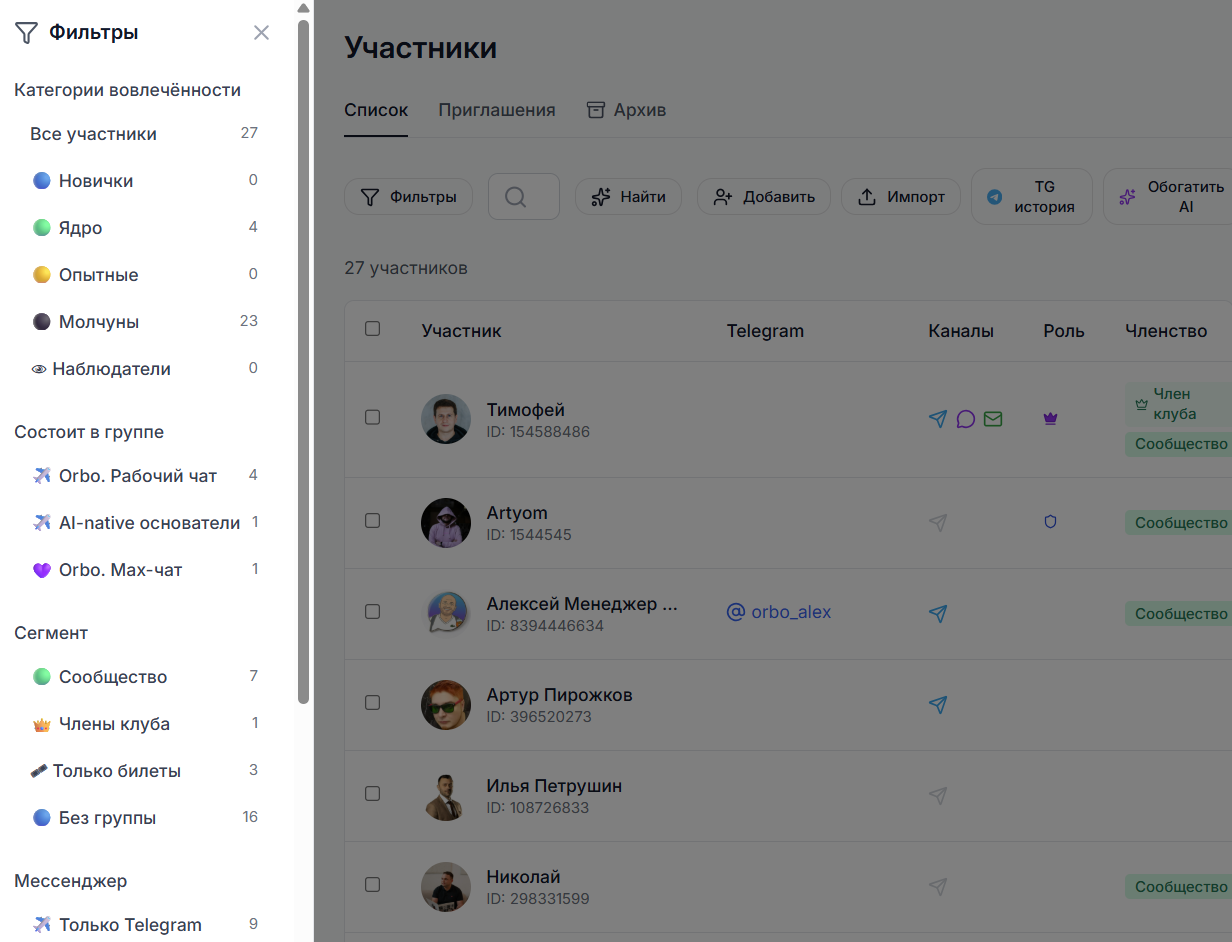Click Илья Петрушин's grey plane icon
1232x942 pixels.
pyautogui.click(x=938, y=795)
